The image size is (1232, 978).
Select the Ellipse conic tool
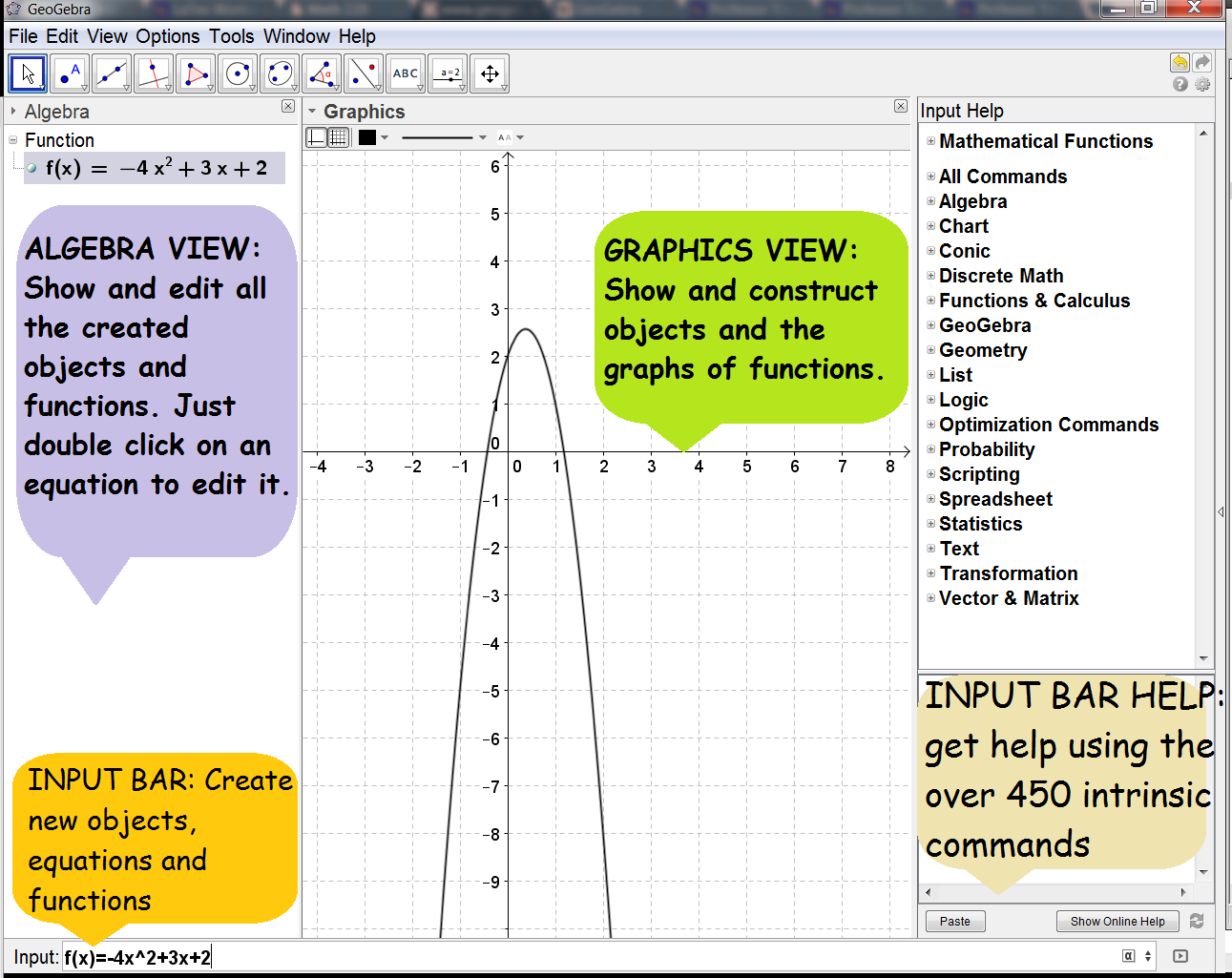click(280, 73)
